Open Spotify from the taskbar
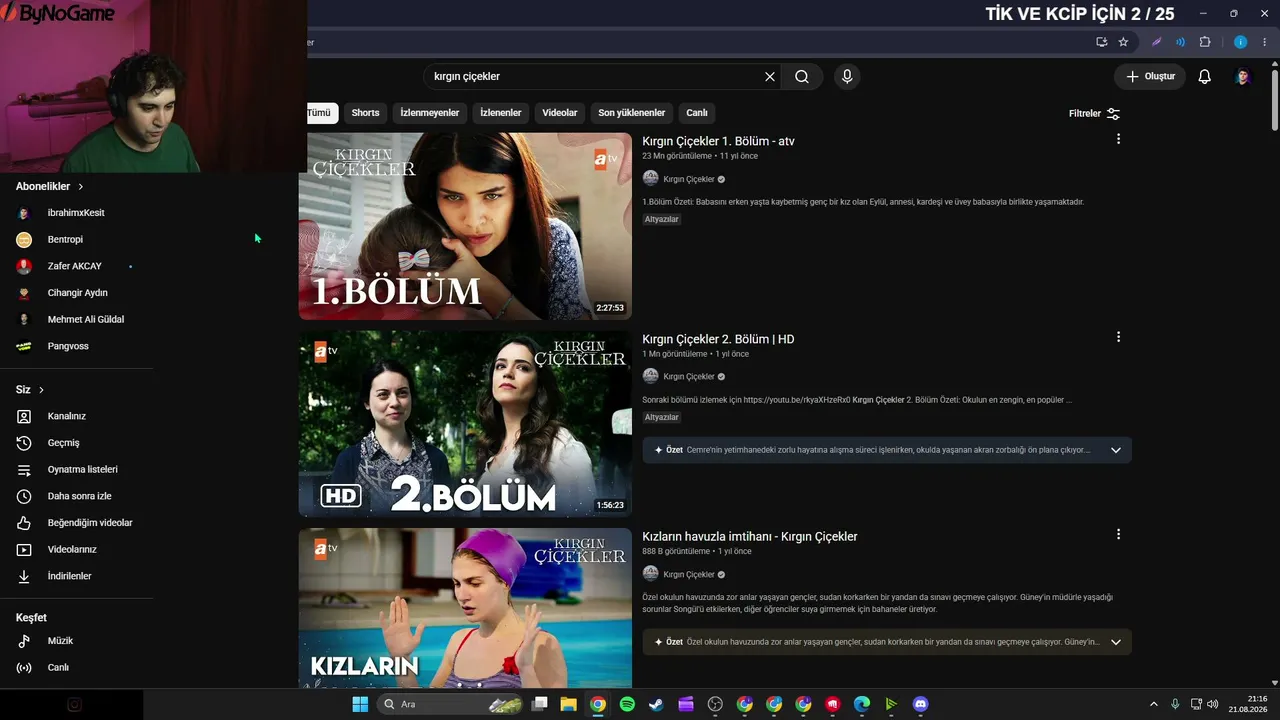The image size is (1280, 720). [x=627, y=704]
